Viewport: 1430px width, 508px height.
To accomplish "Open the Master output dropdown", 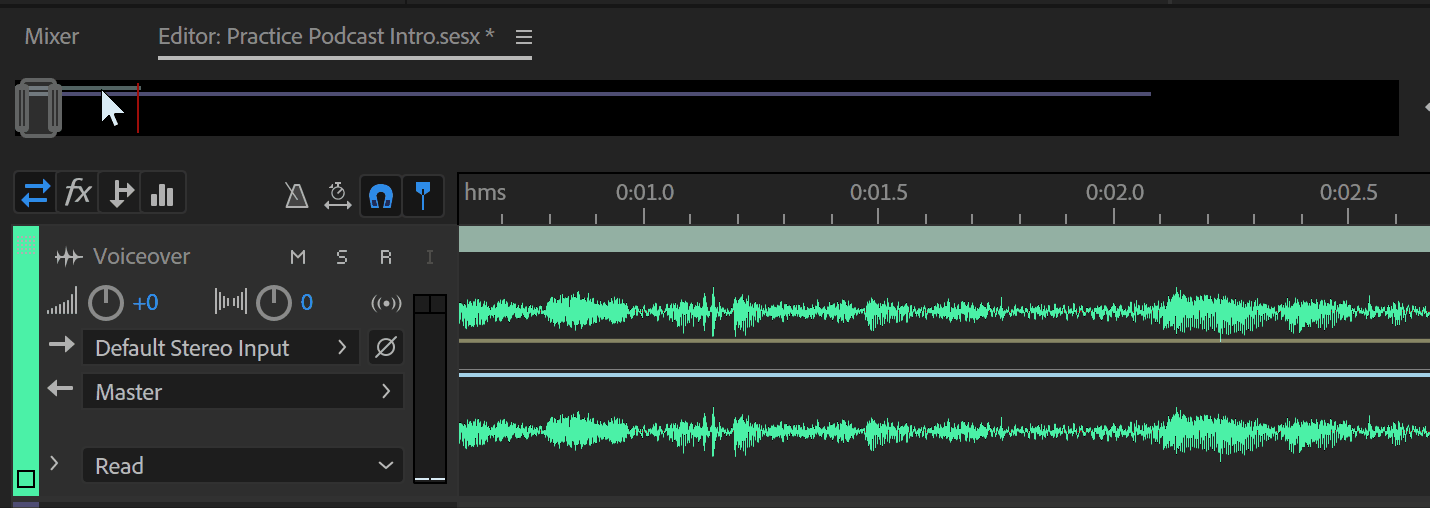I will coord(243,392).
